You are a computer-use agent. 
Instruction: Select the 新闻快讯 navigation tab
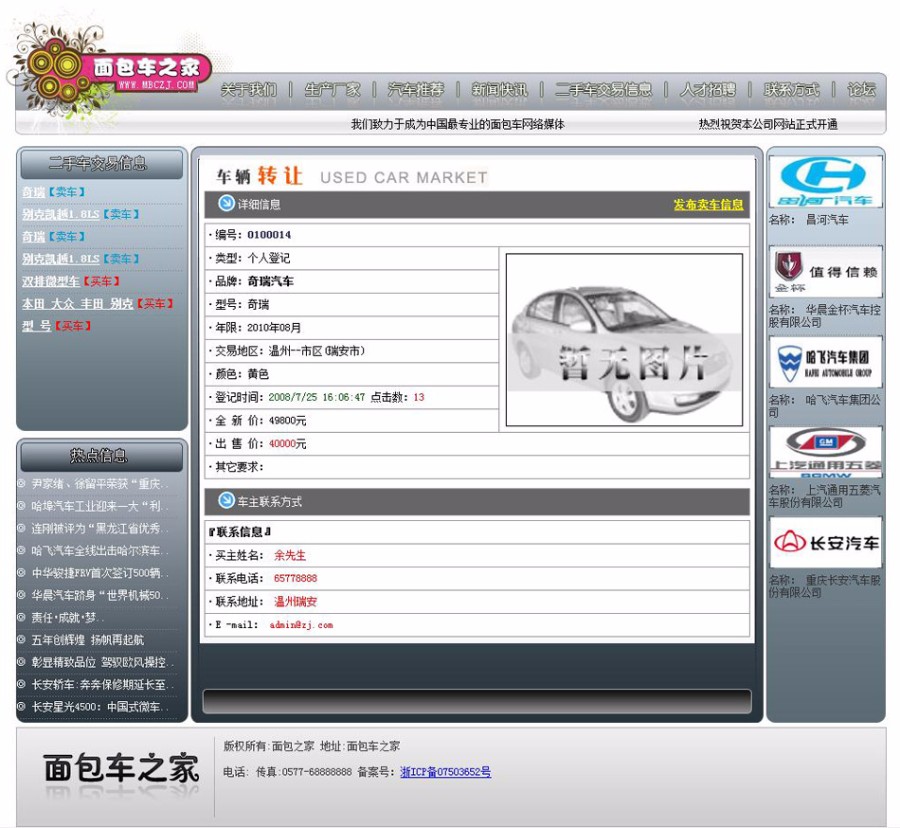pos(499,89)
